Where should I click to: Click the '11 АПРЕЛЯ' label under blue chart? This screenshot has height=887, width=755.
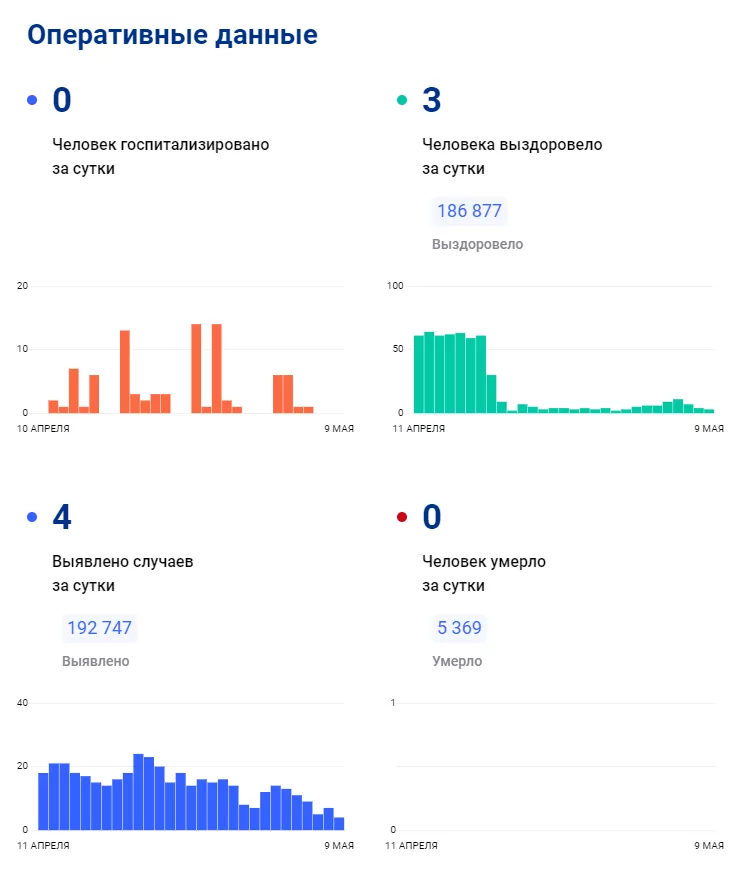click(x=43, y=846)
